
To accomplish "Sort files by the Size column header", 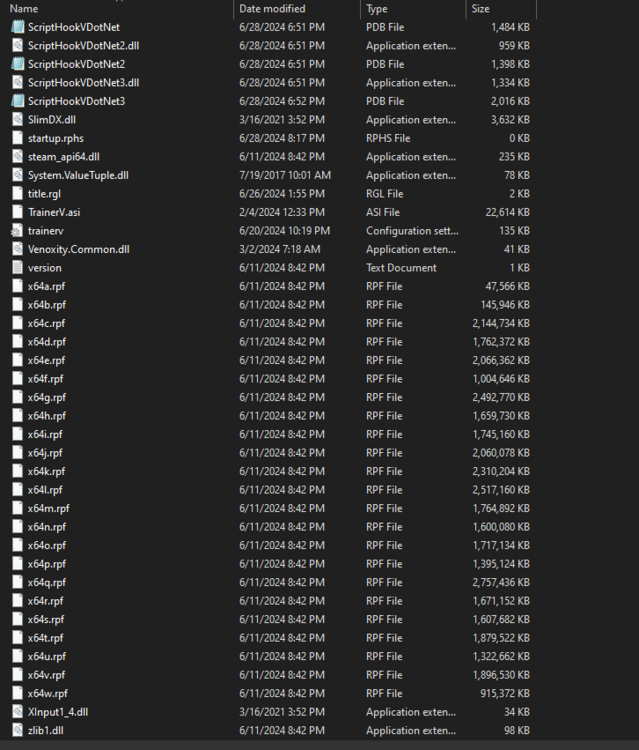I will (x=480, y=9).
